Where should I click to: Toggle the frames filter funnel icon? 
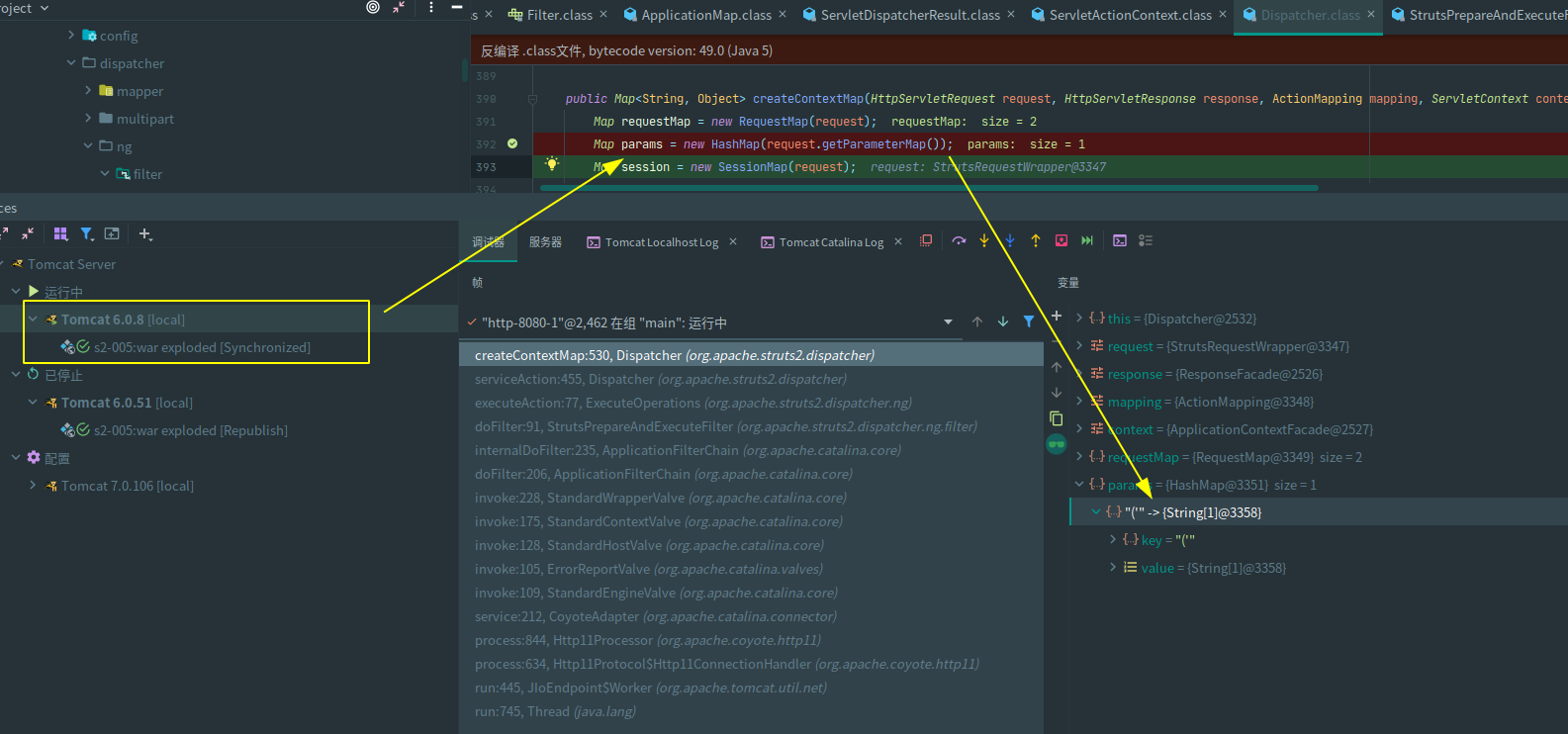1029,321
